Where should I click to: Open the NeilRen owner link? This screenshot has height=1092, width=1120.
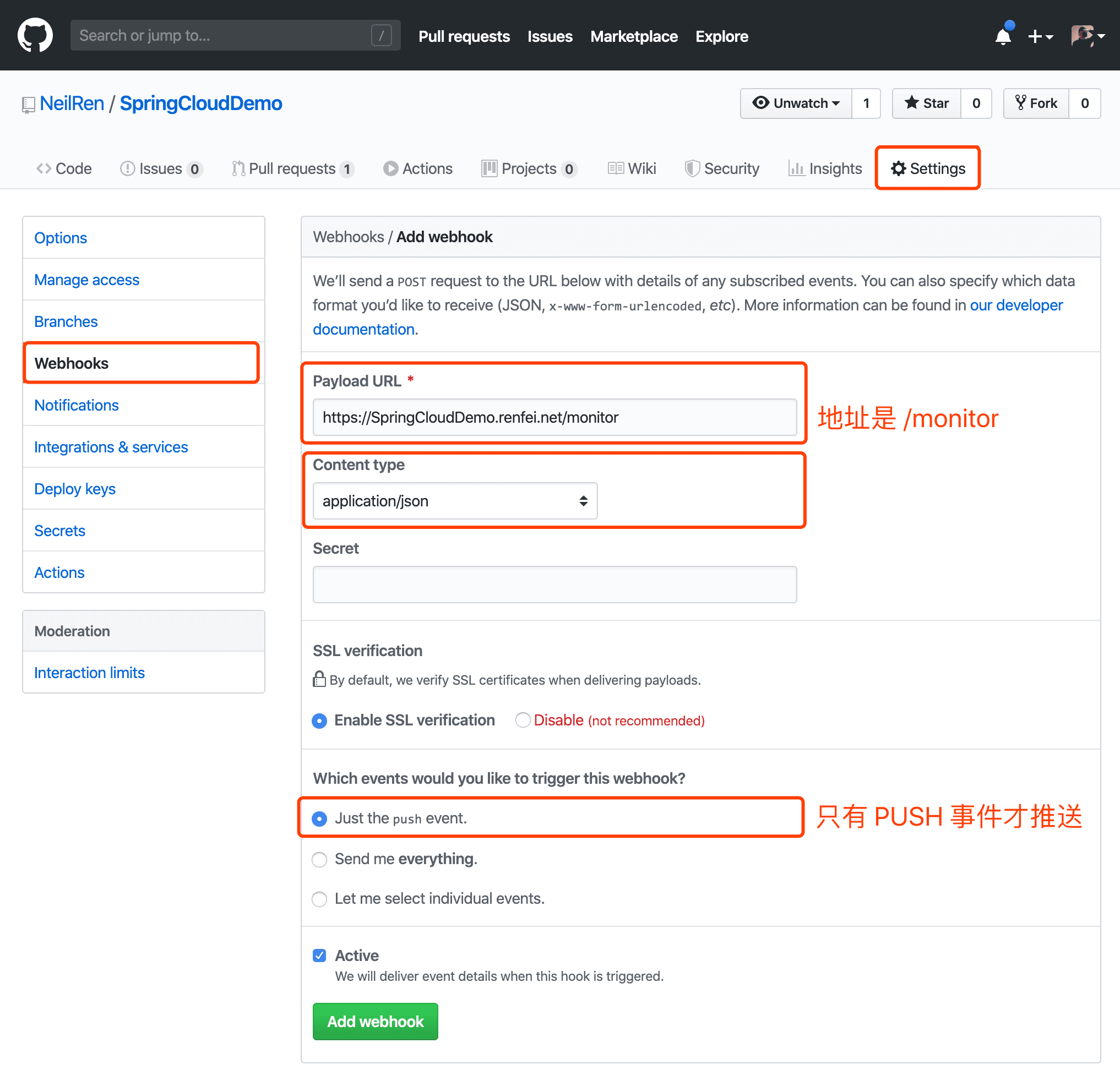click(x=72, y=103)
